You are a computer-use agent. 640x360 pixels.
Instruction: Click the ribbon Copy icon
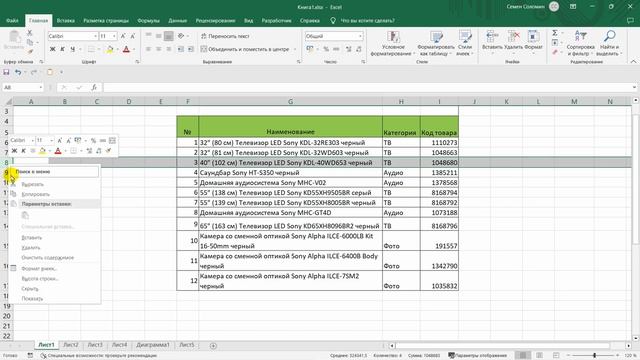[30, 42]
